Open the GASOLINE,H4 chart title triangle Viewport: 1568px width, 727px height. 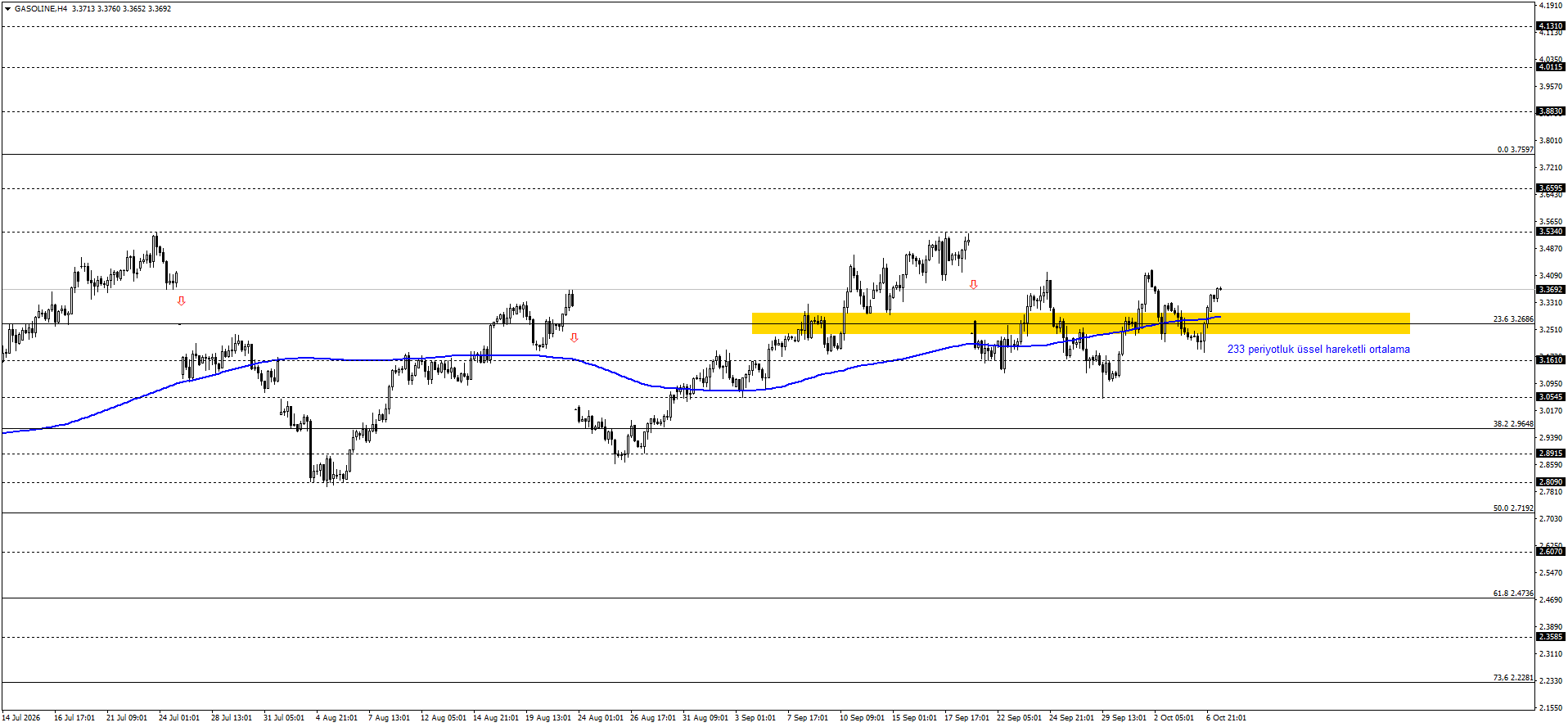7,8
